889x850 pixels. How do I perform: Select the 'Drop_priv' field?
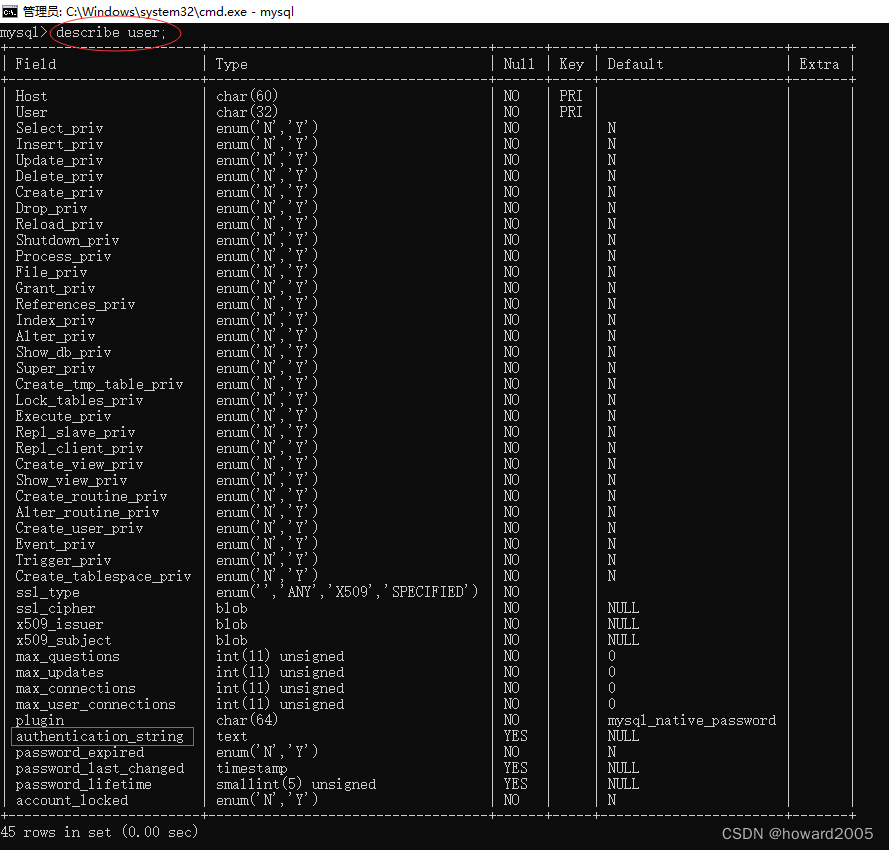click(52, 208)
